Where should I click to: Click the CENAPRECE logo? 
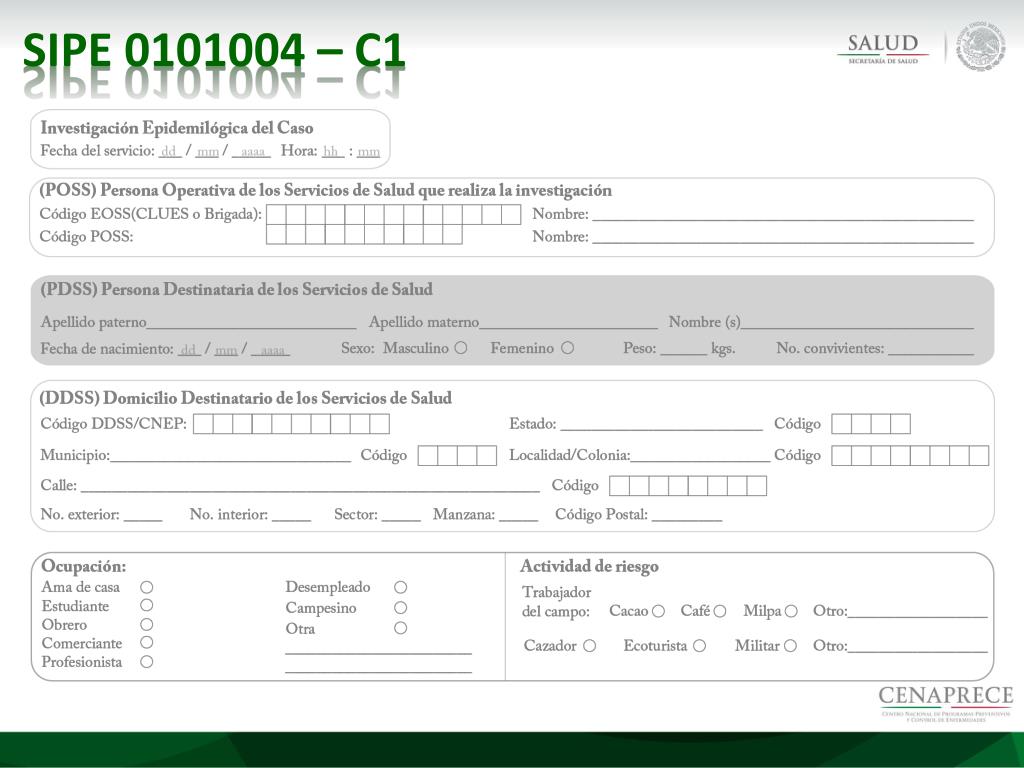pyautogui.click(x=946, y=703)
